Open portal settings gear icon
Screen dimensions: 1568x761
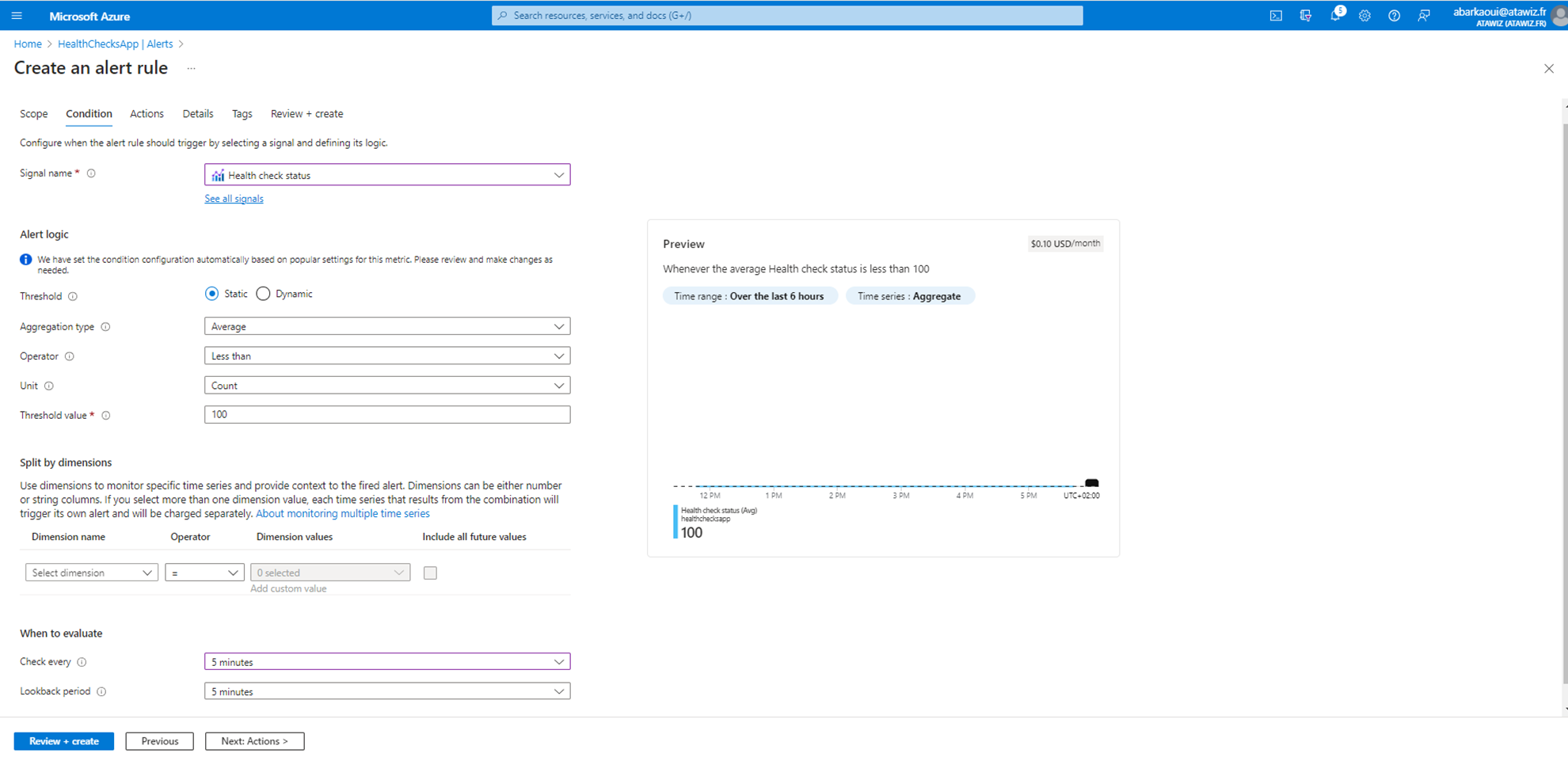click(1364, 16)
